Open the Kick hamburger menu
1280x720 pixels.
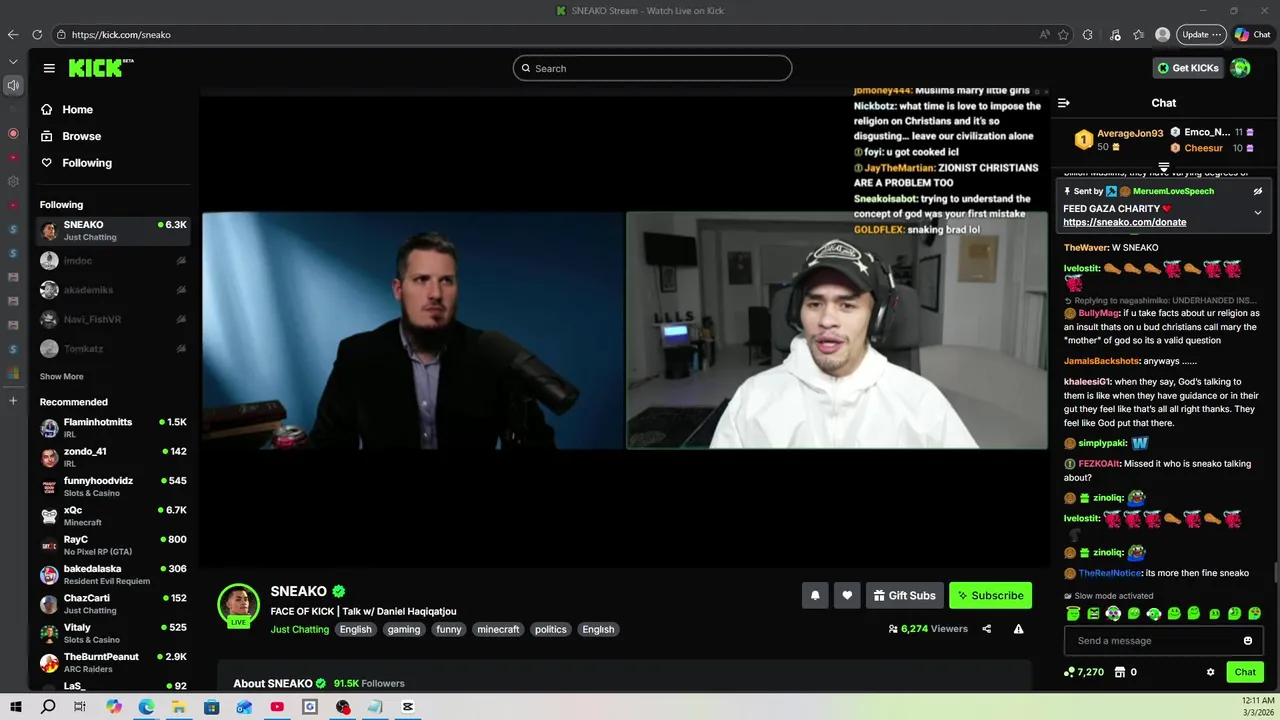[x=49, y=68]
